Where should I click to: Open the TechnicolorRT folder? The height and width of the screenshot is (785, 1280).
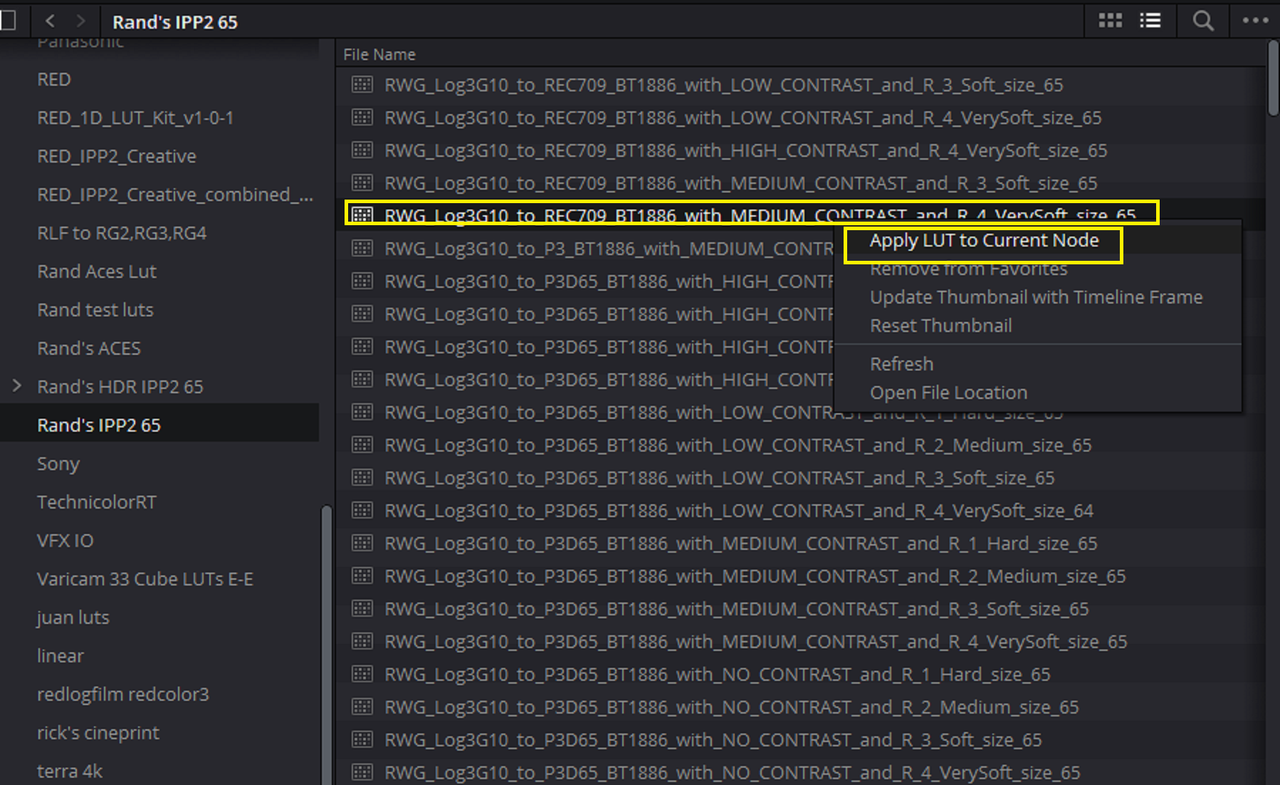[96, 502]
